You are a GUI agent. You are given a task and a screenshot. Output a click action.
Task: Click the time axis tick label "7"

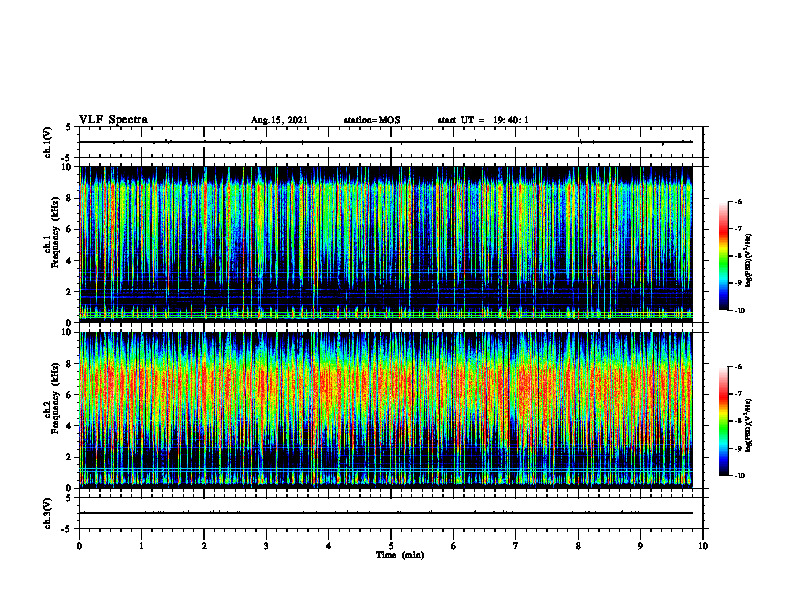[x=516, y=546]
